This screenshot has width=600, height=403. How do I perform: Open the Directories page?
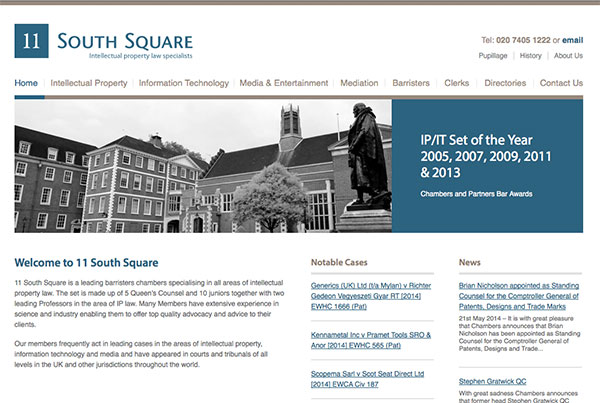coord(505,83)
